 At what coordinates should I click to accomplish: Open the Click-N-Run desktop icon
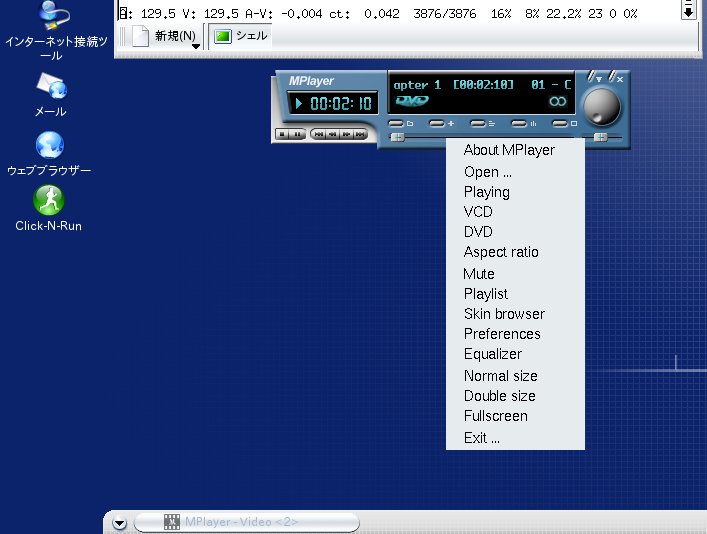(48, 202)
